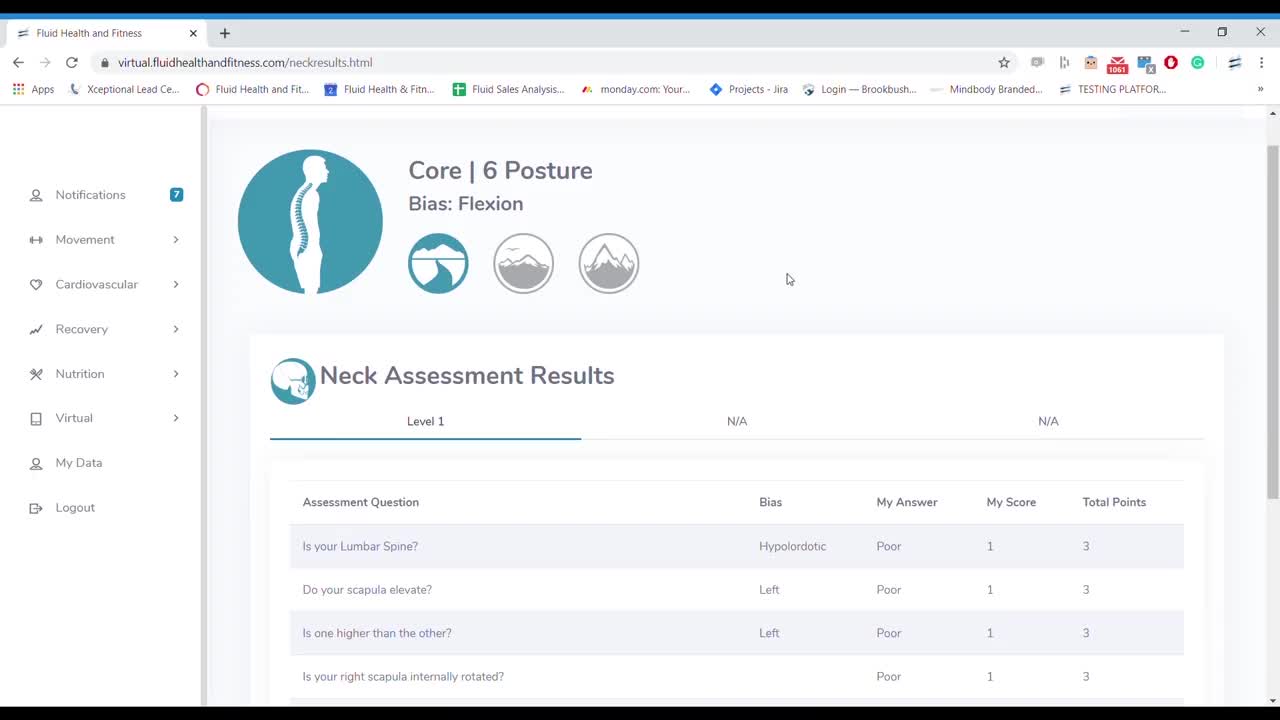Bookmark this page with the star icon

(x=1004, y=62)
